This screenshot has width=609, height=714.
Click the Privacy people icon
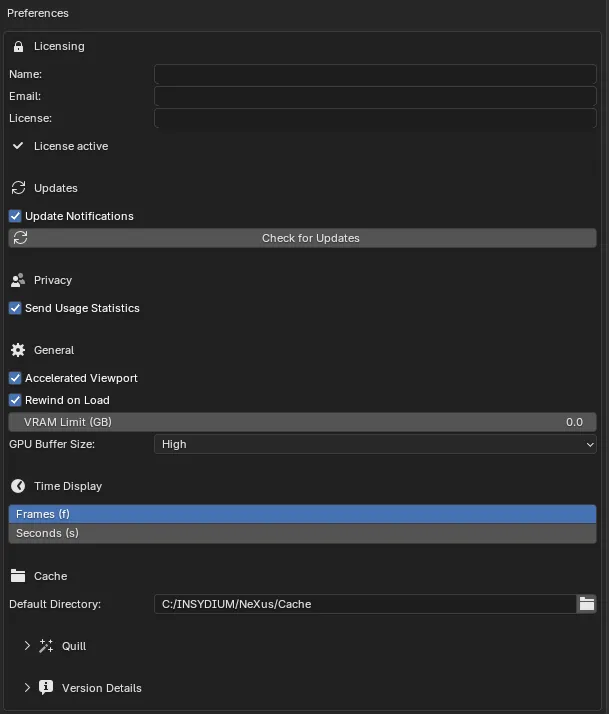[x=18, y=280]
